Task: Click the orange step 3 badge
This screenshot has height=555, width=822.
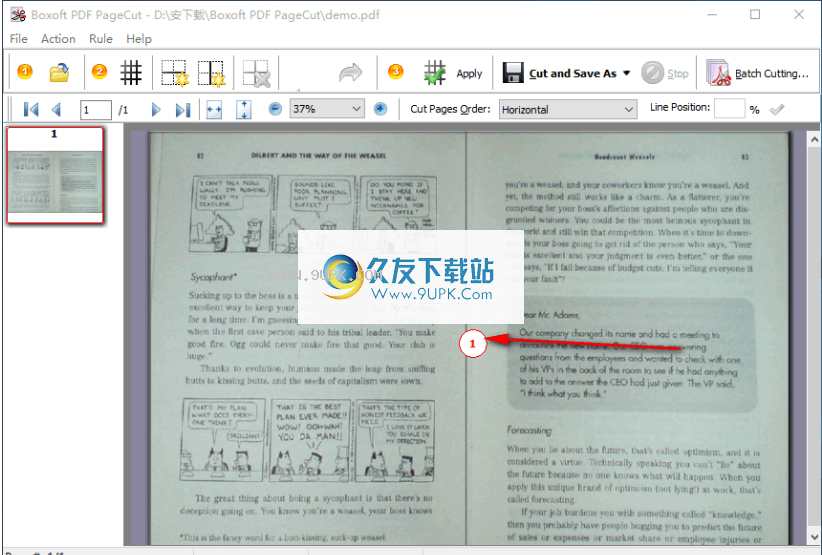Action: click(x=396, y=71)
